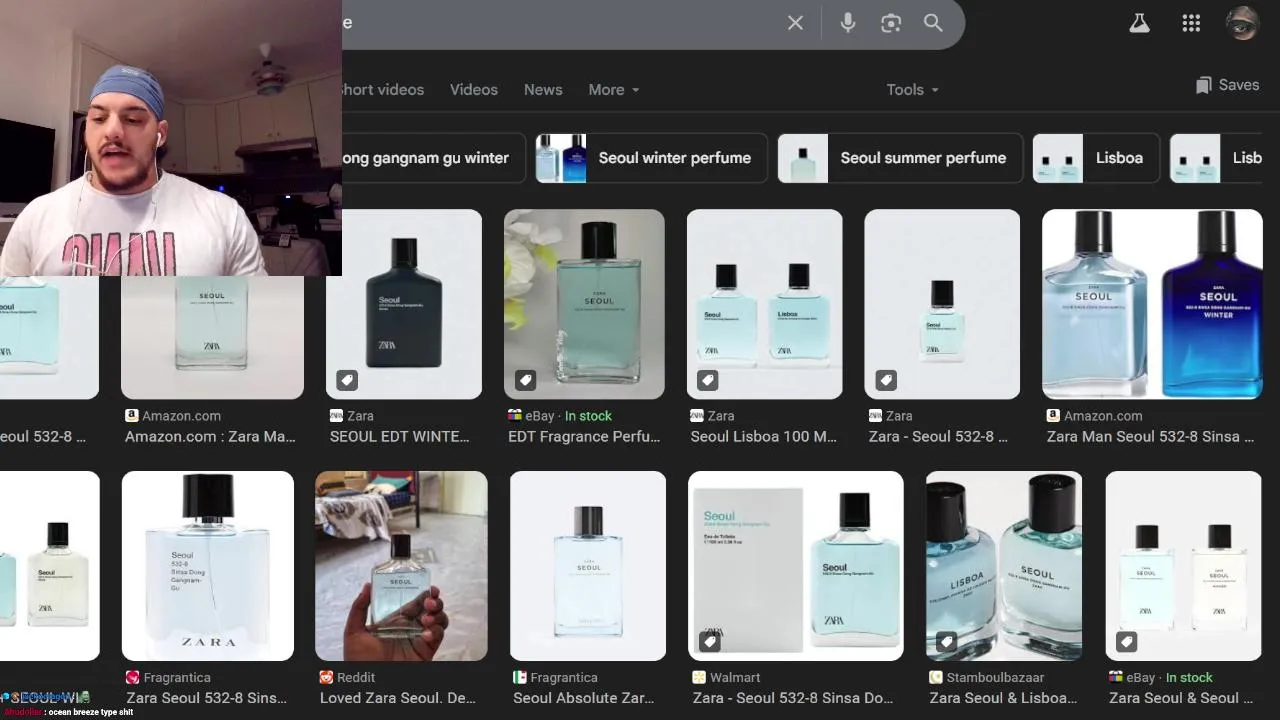The width and height of the screenshot is (1280, 720).
Task: Open Search Labs flask icon
Action: (1139, 23)
